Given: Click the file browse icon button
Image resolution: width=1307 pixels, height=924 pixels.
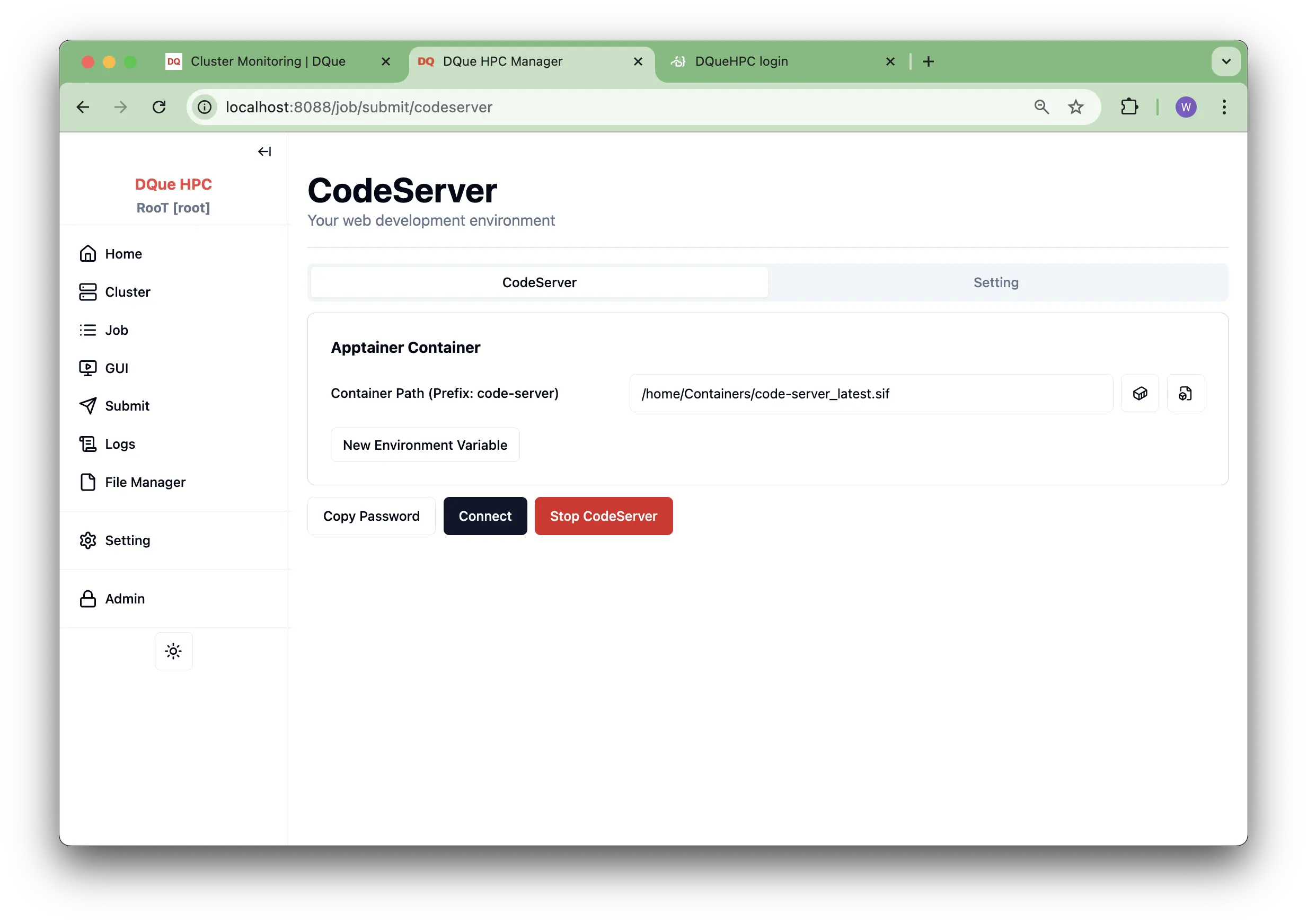Looking at the screenshot, I should click(x=1185, y=393).
